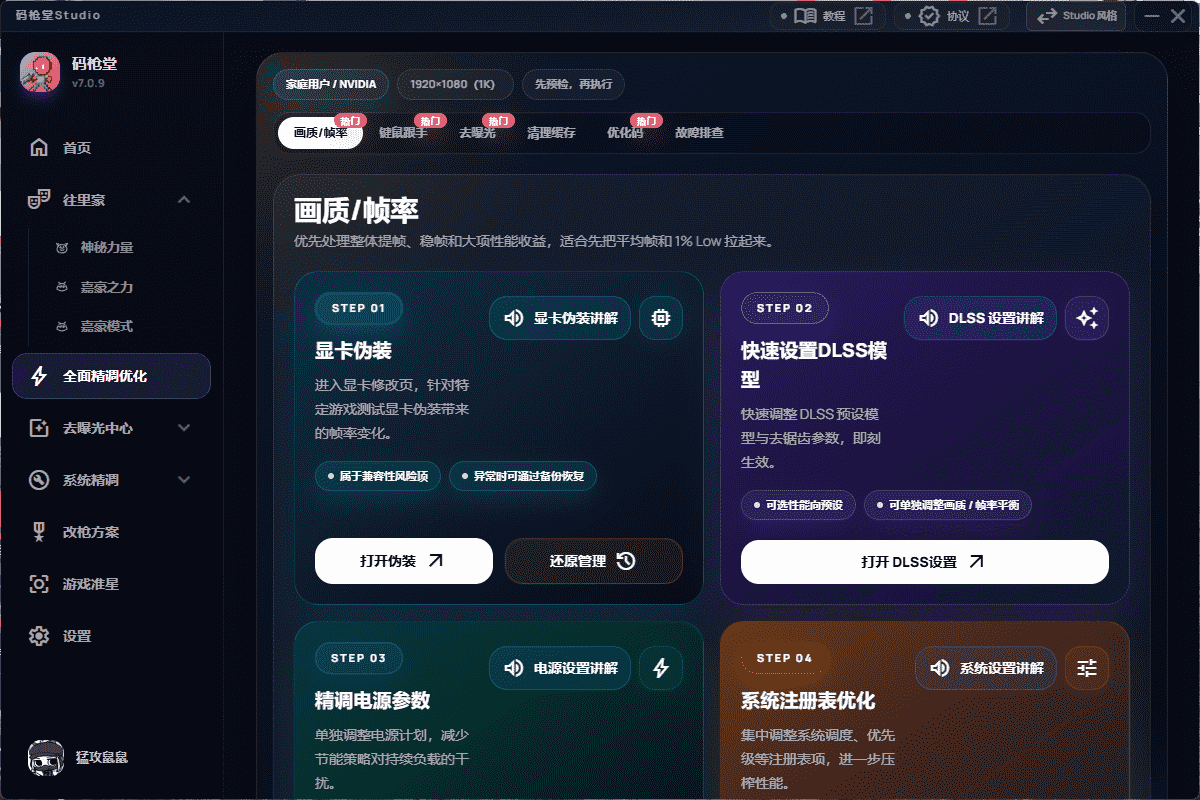Click the 可单独调整画质 / 帧率平衡 tag

(948, 505)
